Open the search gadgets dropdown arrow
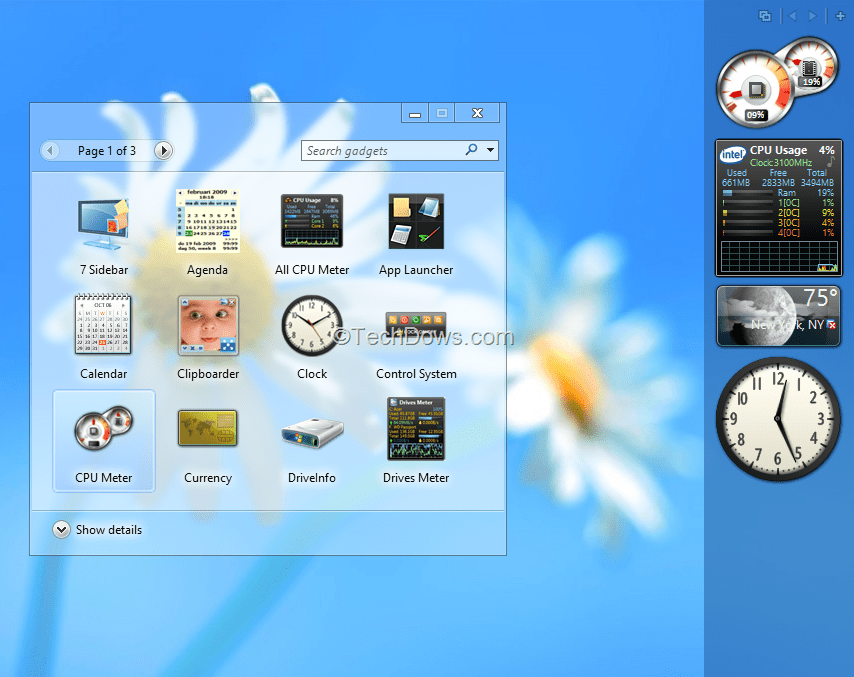 tap(488, 150)
